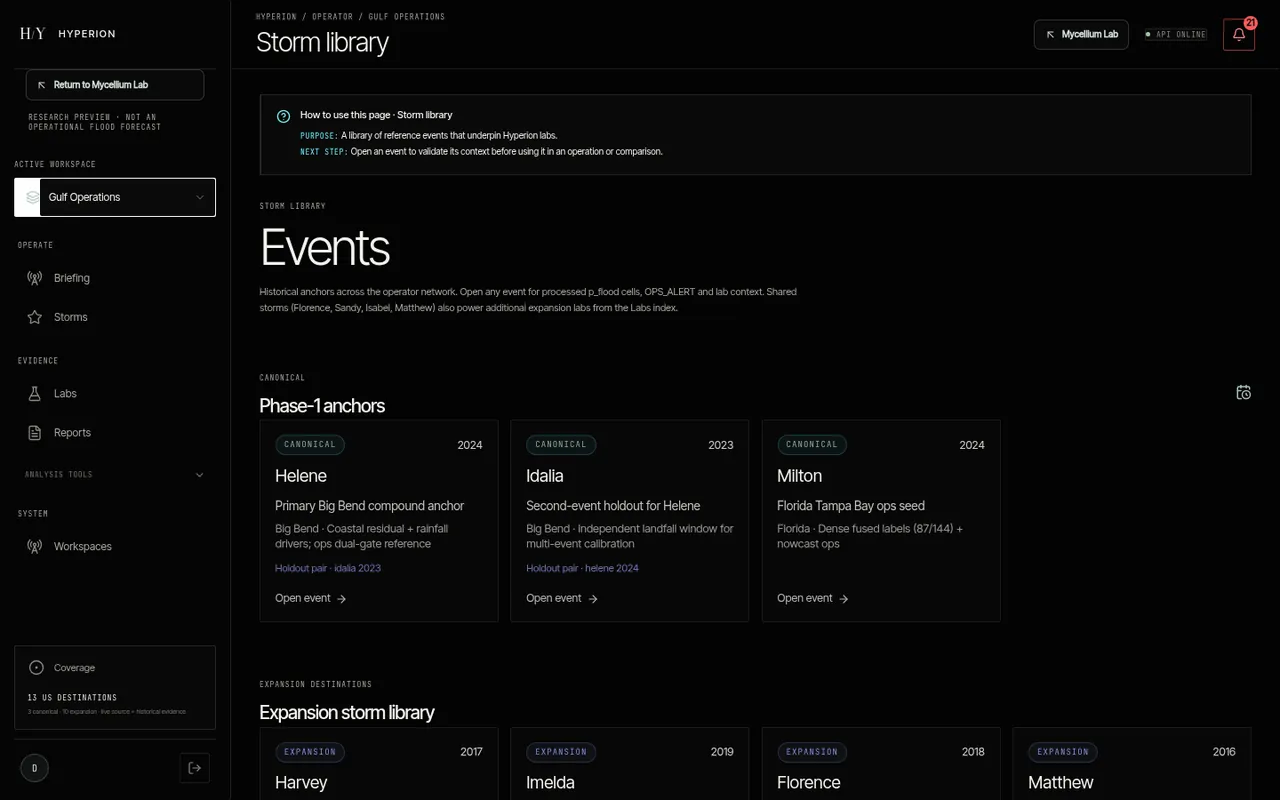
Task: Open the user avatar D
Action: tap(34, 768)
